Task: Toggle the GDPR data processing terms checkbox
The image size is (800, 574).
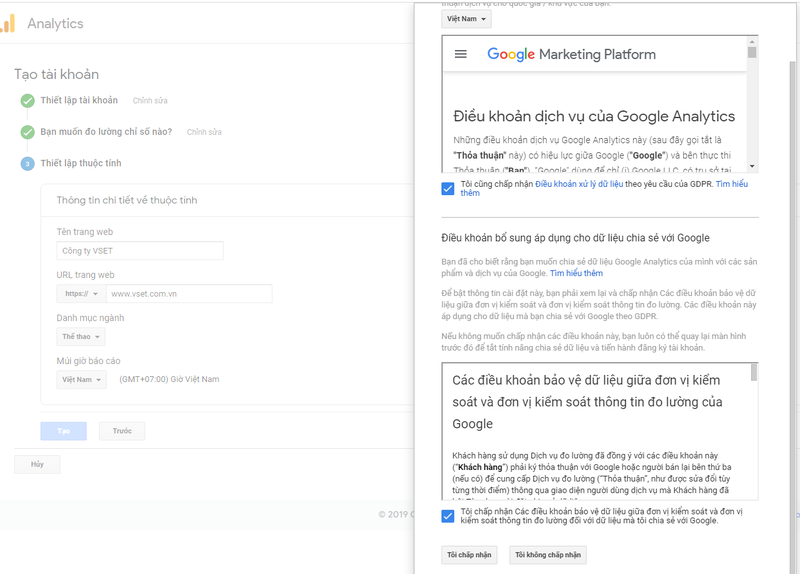Action: click(447, 188)
